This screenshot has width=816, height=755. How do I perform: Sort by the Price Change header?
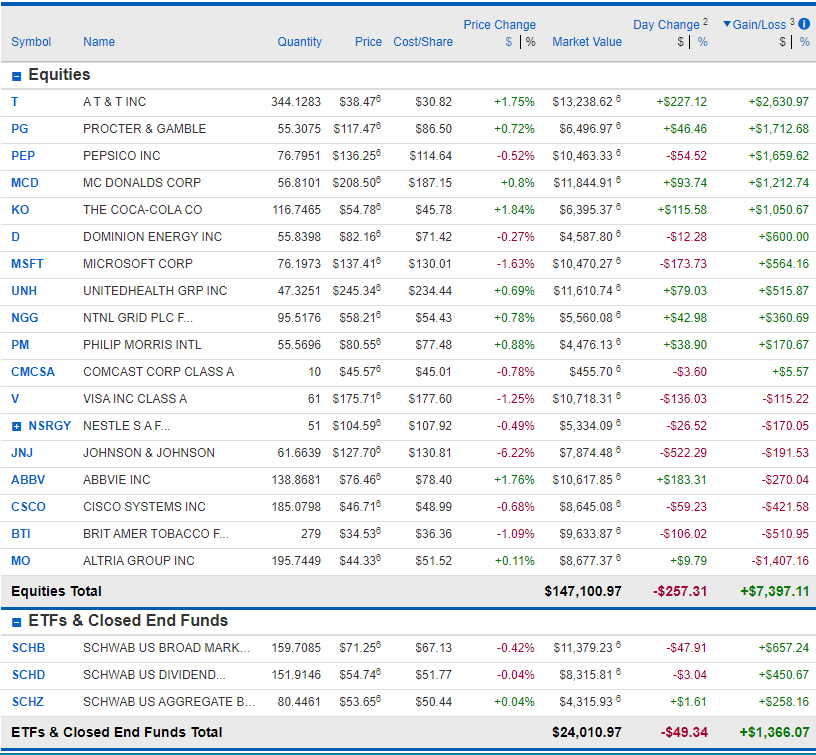pos(500,24)
